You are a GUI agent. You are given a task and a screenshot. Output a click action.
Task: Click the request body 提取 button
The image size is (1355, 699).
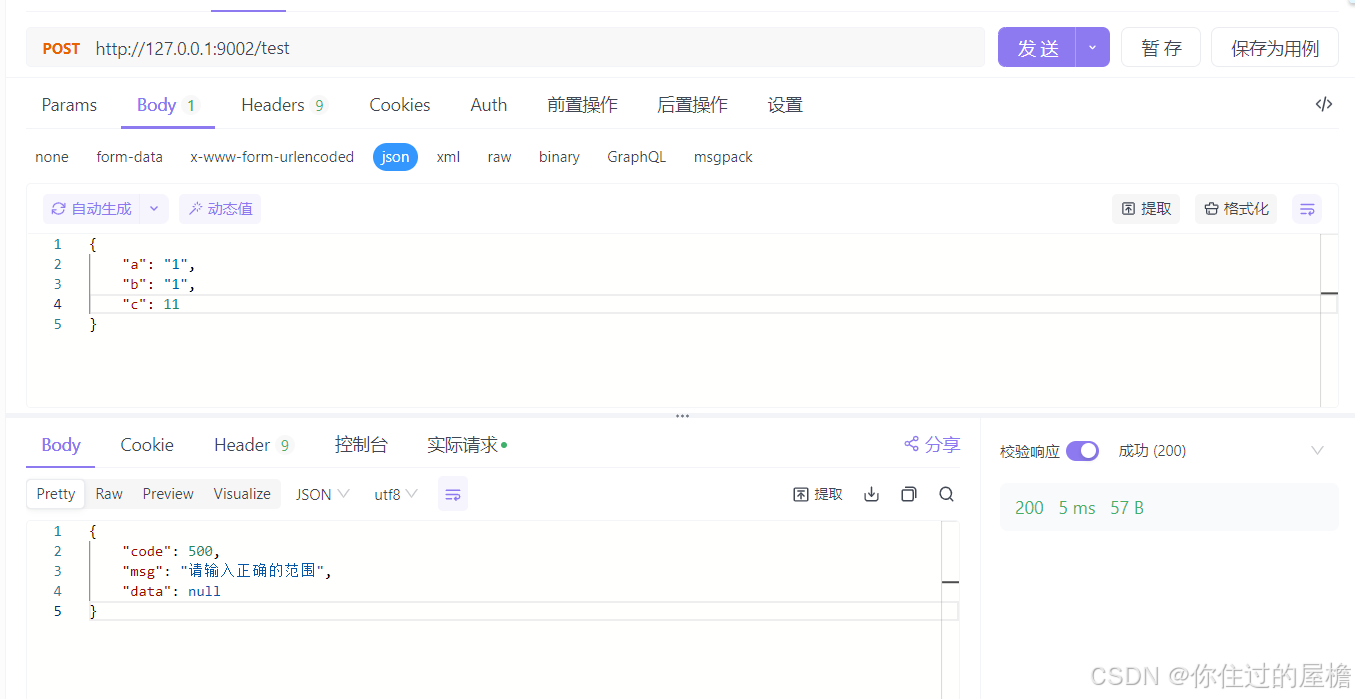point(1146,209)
